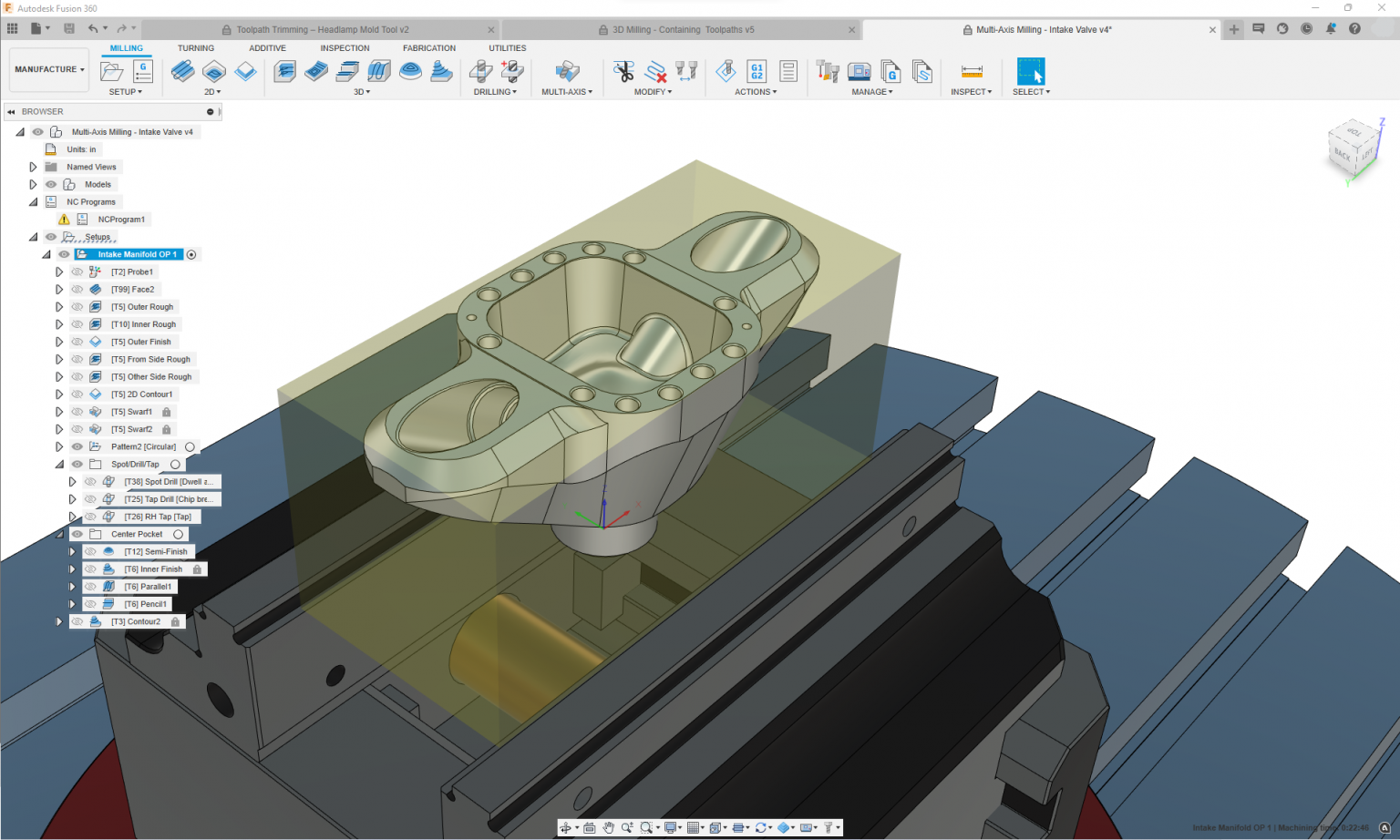Select the 3D Adaptive Clearing tool
This screenshot has width=1400, height=840.
pos(284,71)
